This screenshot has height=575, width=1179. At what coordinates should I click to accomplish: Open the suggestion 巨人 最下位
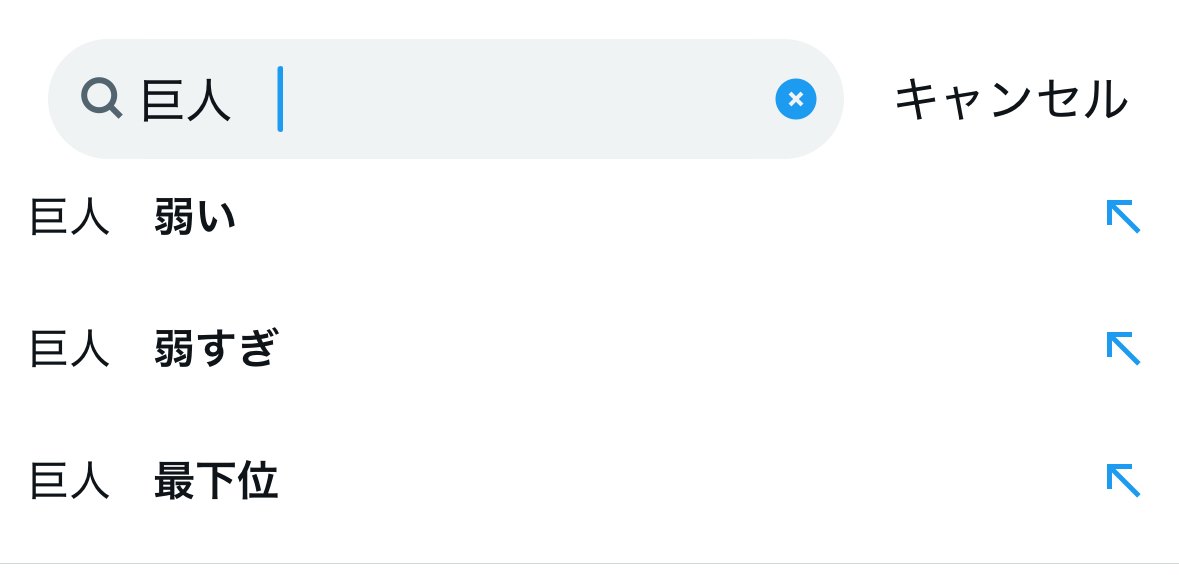590,480
